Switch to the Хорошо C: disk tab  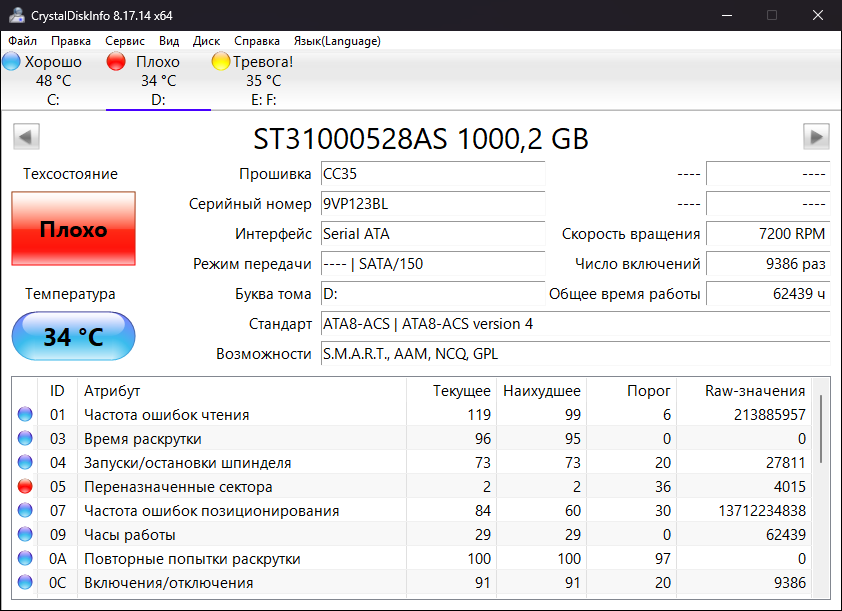53,81
